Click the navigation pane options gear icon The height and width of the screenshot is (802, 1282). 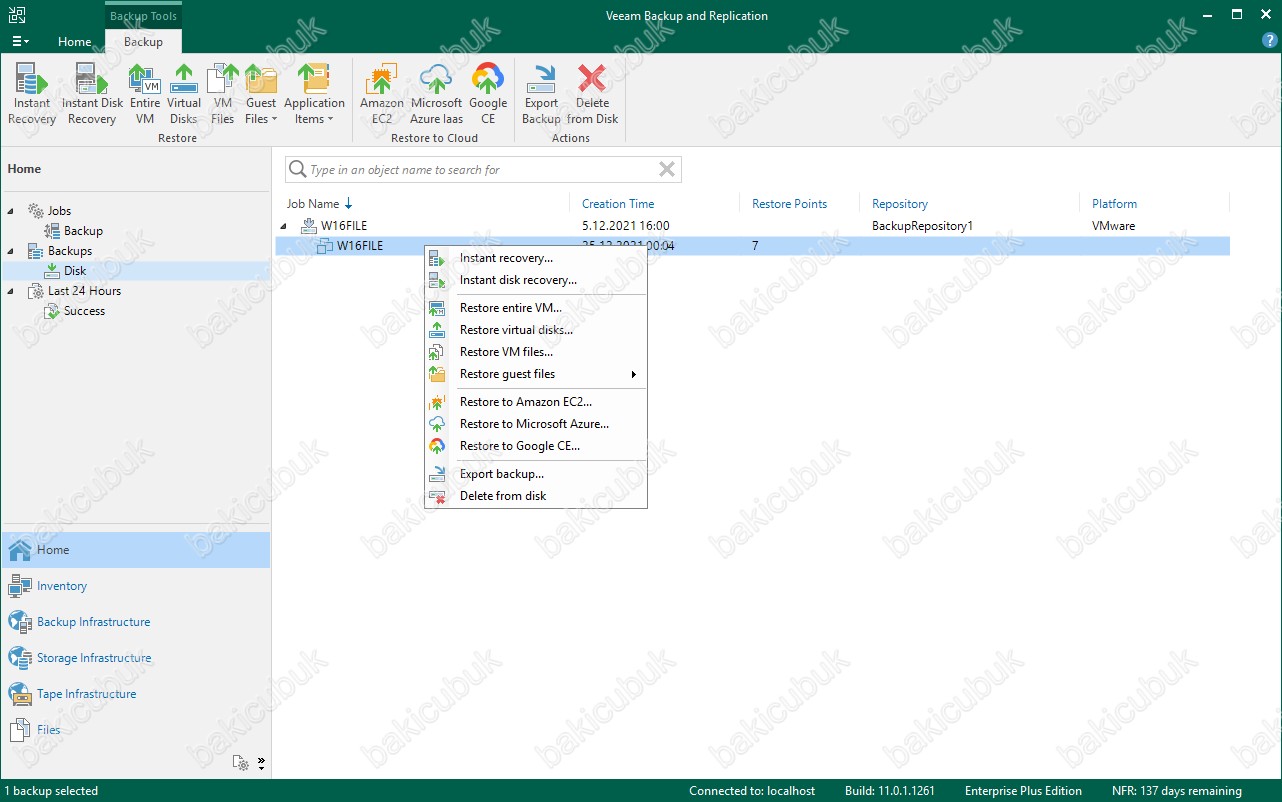tap(241, 763)
